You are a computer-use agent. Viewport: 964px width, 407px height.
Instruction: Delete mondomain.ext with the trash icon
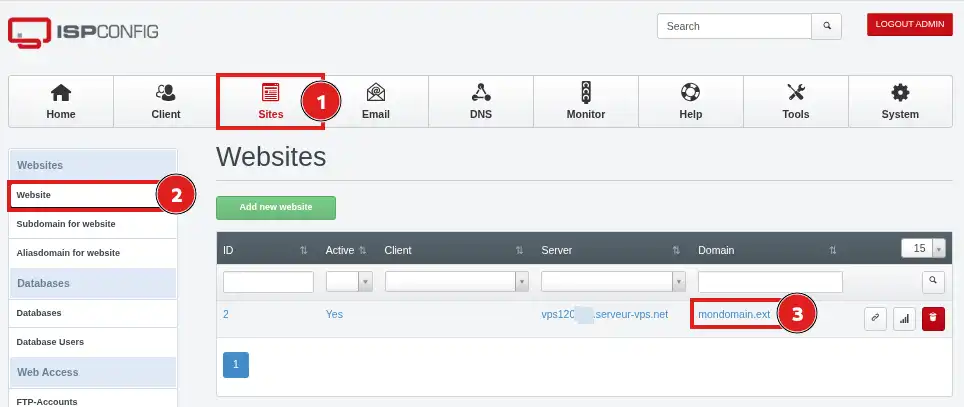click(x=933, y=318)
